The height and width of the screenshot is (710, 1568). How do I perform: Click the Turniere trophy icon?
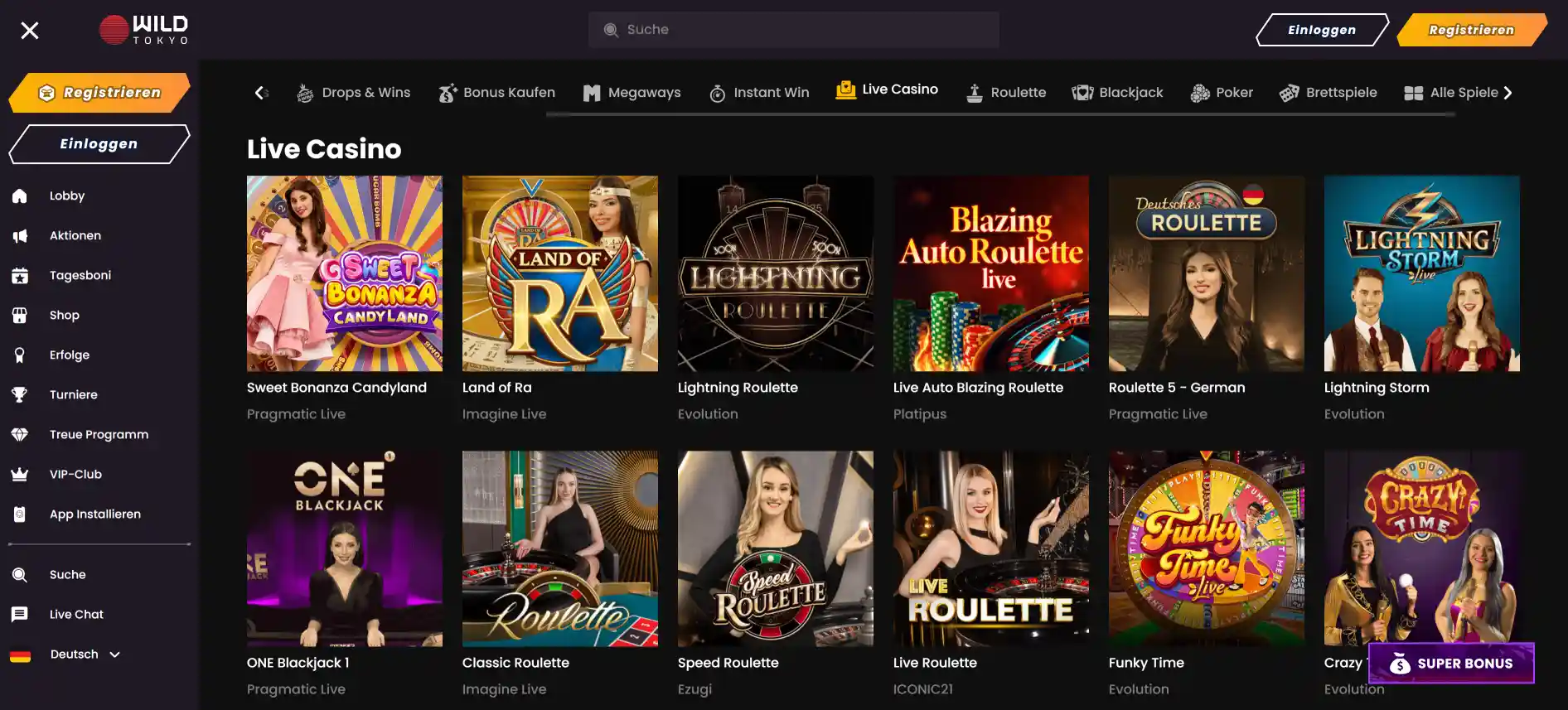tap(20, 395)
